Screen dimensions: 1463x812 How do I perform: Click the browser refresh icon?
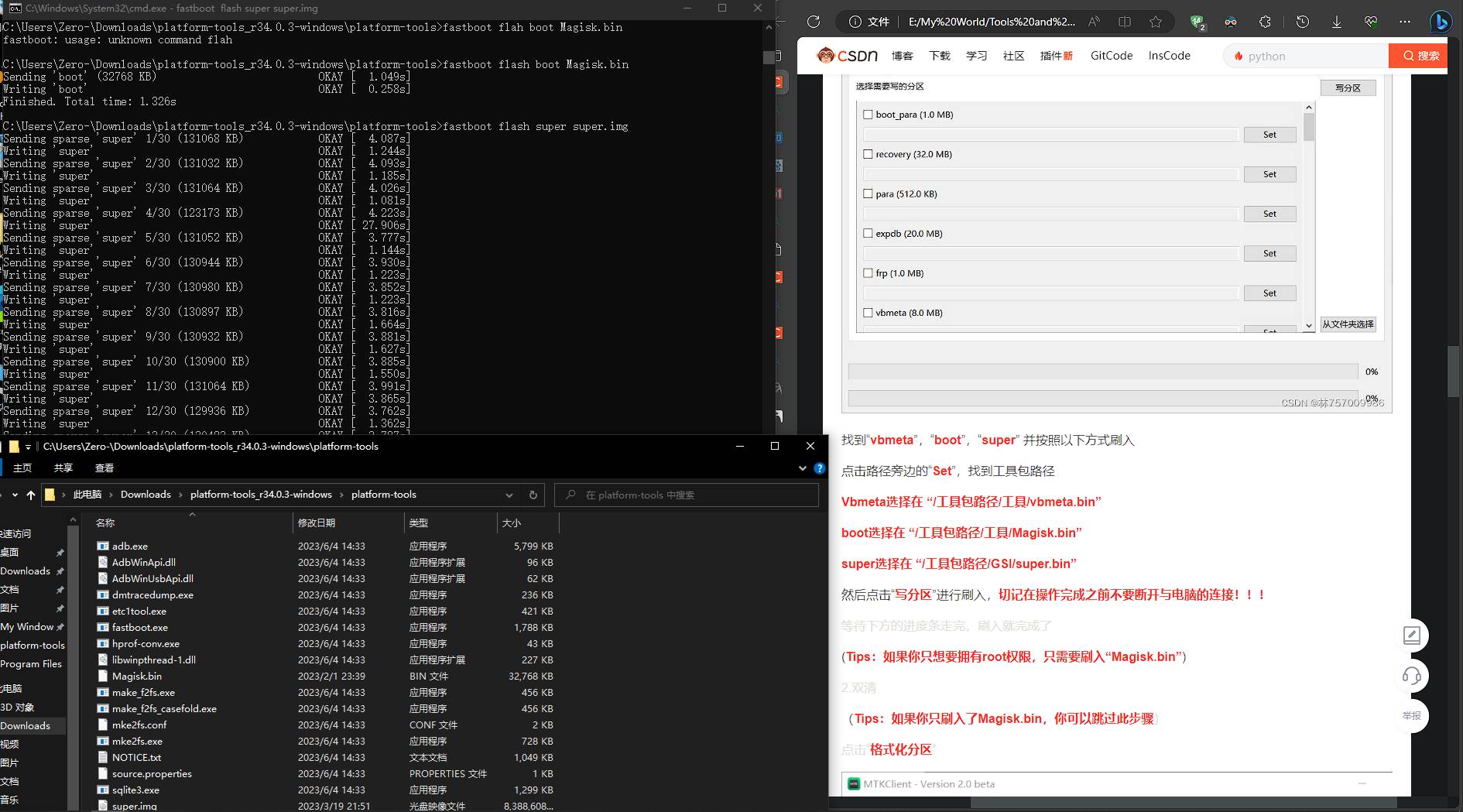click(813, 22)
